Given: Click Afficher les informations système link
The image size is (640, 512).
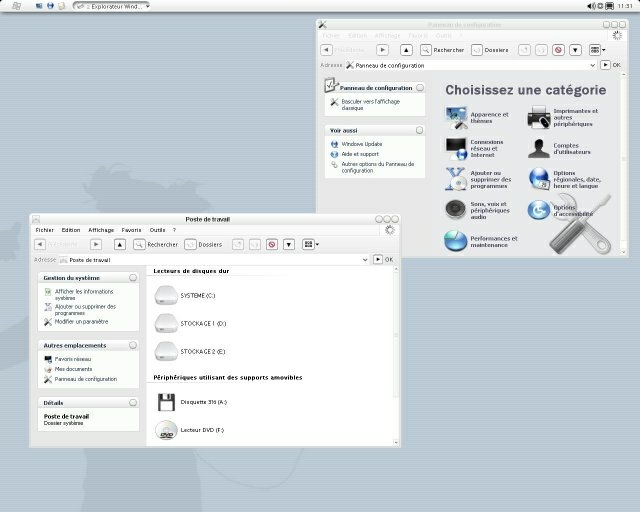Looking at the screenshot, I should point(84,295).
